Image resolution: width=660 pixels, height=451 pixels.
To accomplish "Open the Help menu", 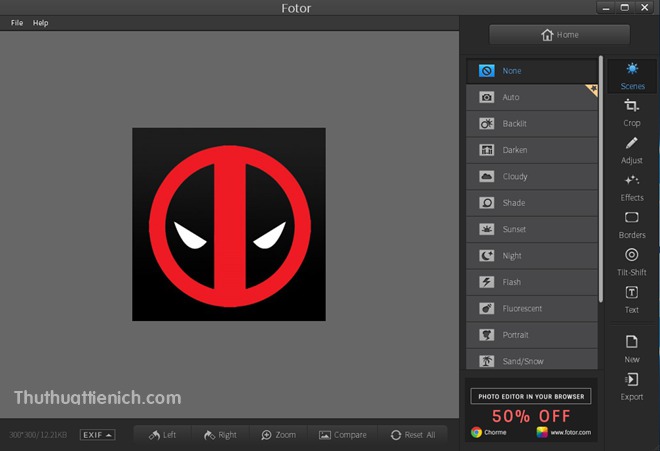I will tap(40, 22).
